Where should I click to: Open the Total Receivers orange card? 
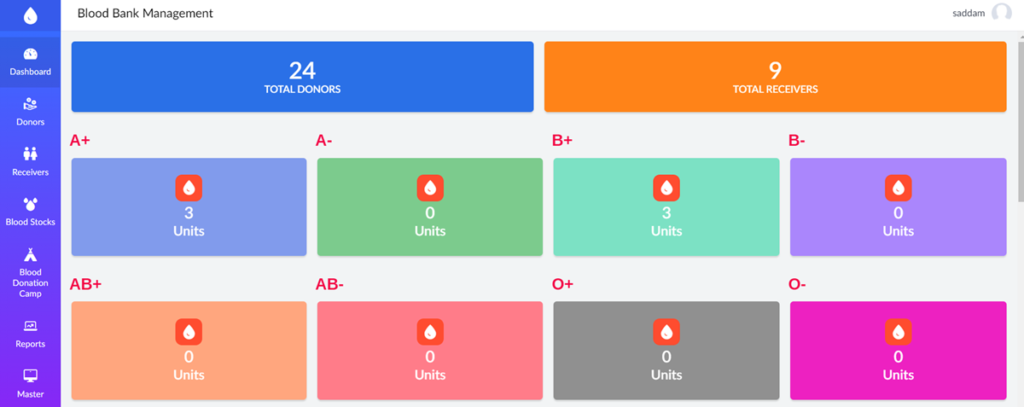775,76
